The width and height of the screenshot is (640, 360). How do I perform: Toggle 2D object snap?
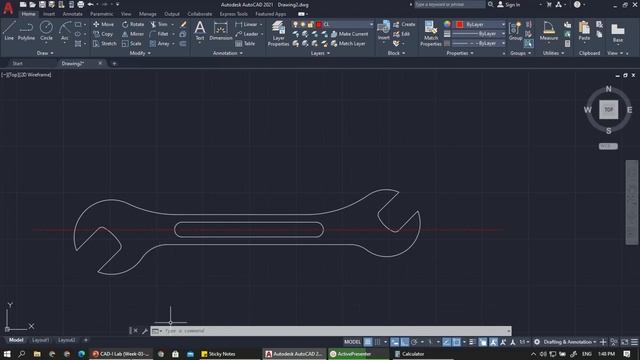coord(456,342)
